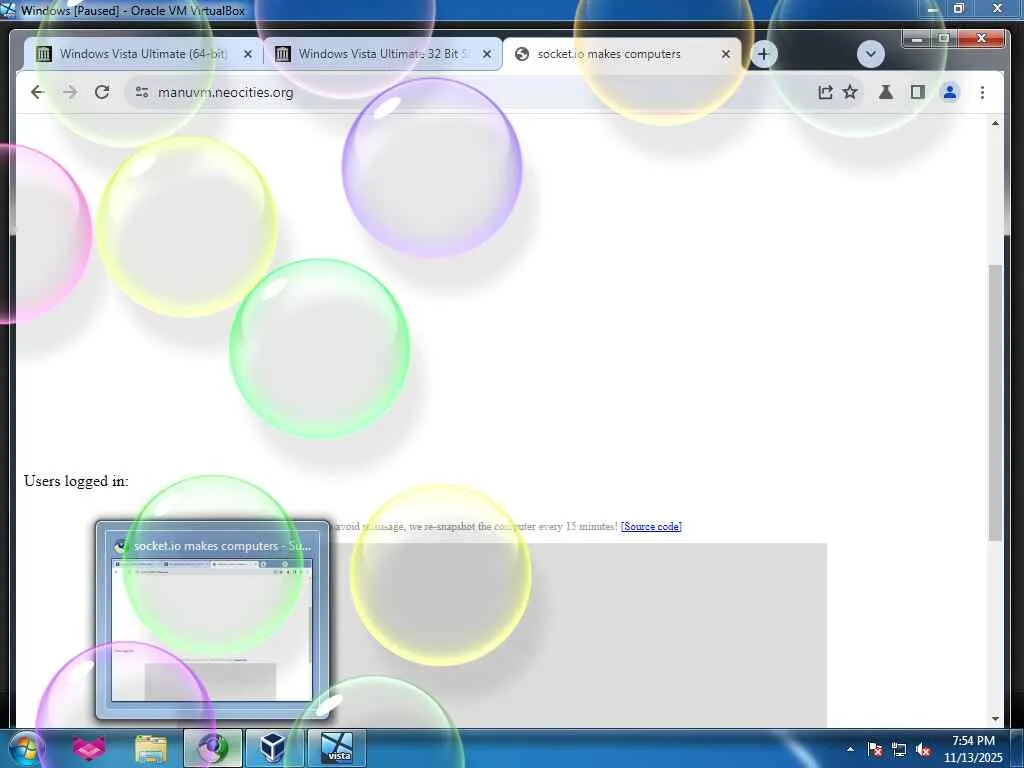Reload the manuvm.neocities.org page
The width and height of the screenshot is (1024, 768).
pyautogui.click(x=102, y=92)
